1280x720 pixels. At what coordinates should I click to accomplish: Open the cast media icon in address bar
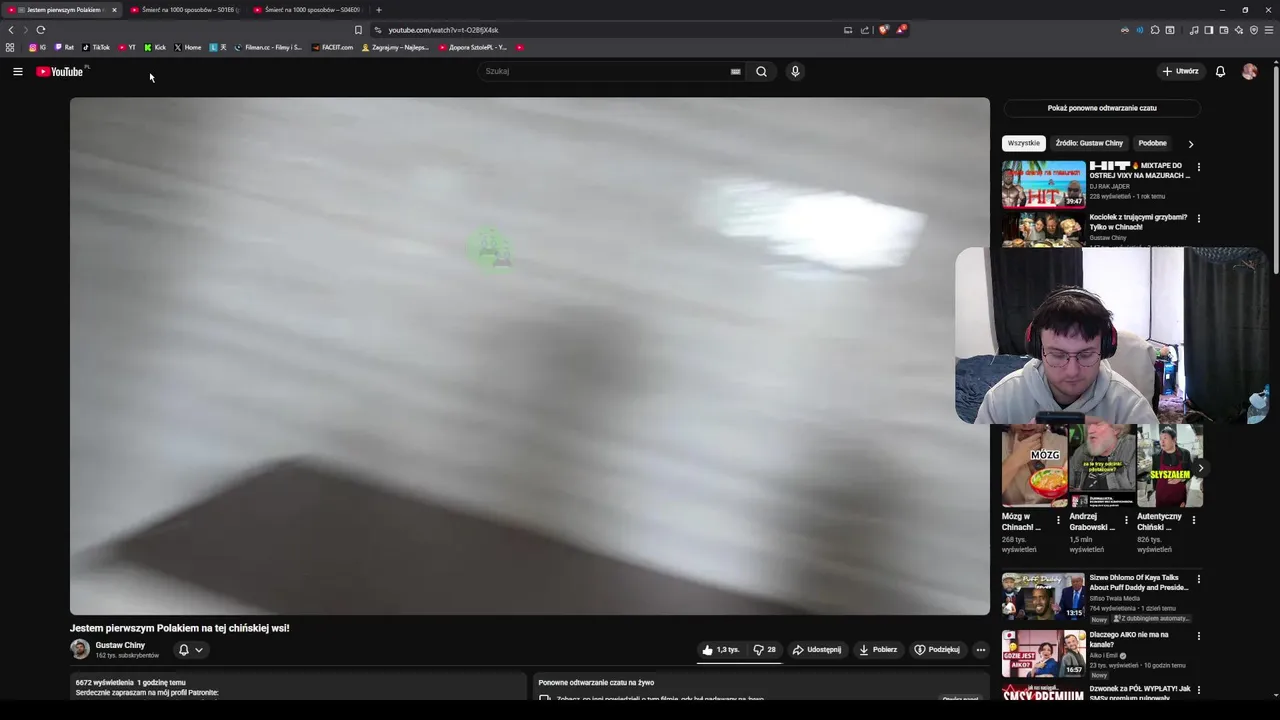pos(848,30)
